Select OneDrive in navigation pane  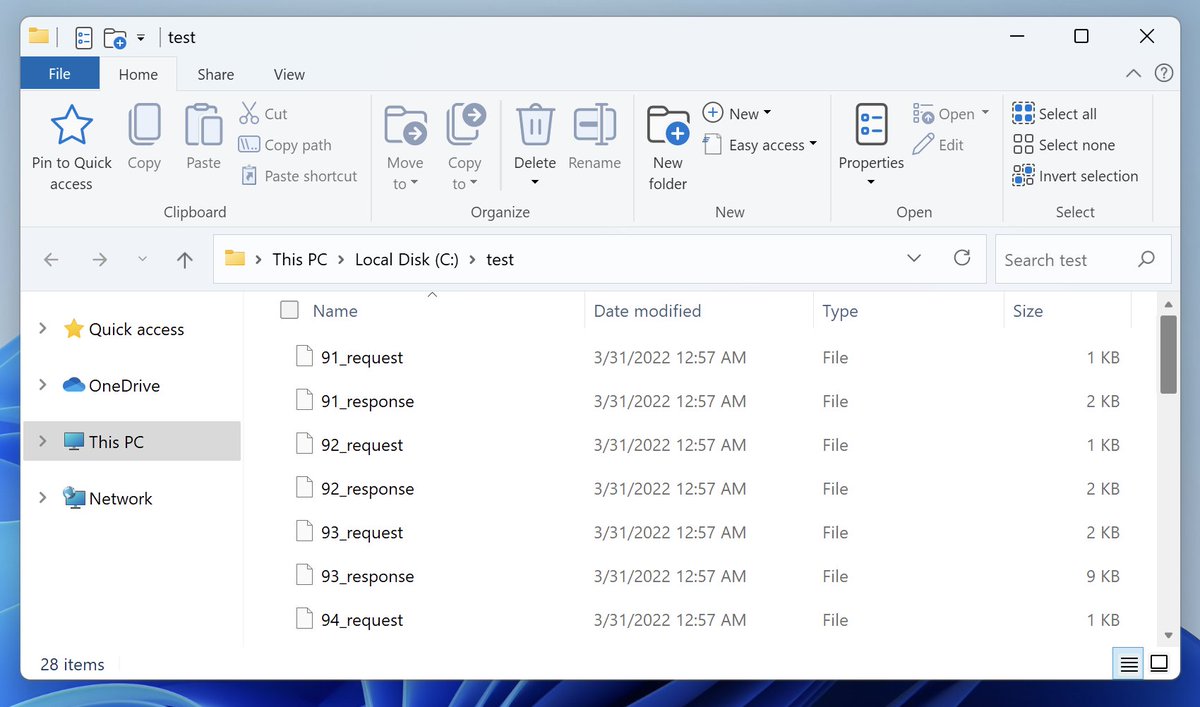tap(111, 385)
